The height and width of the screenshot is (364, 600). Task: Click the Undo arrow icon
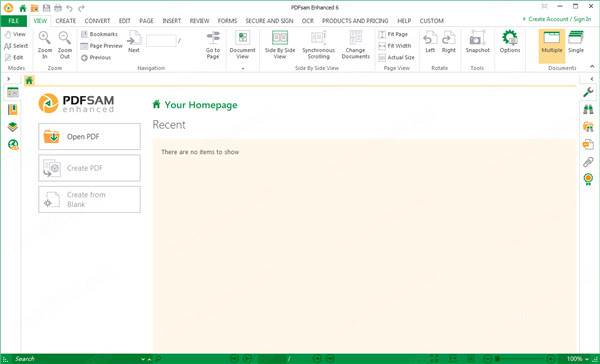69,8
